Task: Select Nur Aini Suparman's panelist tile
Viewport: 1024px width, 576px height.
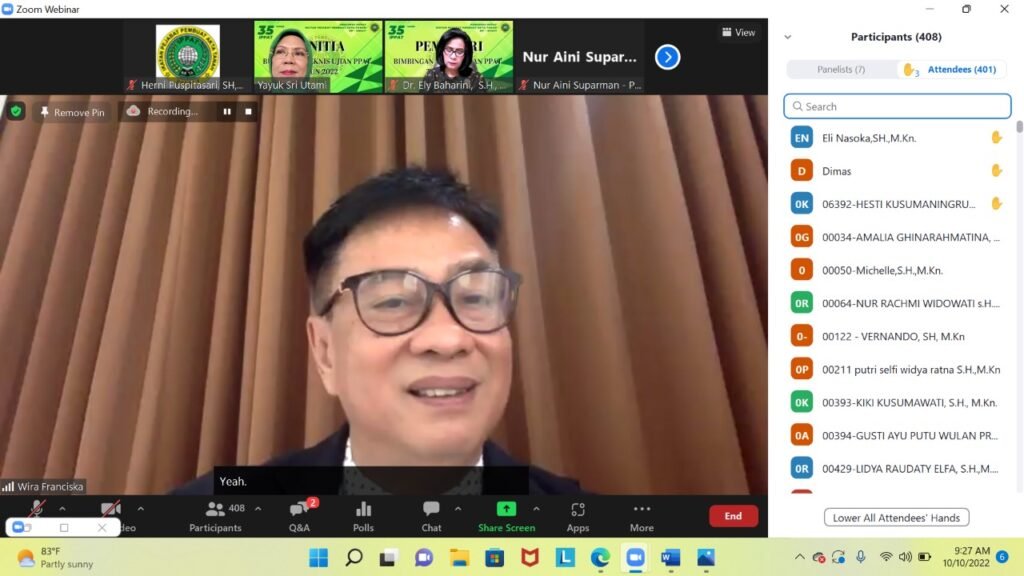Action: click(580, 57)
